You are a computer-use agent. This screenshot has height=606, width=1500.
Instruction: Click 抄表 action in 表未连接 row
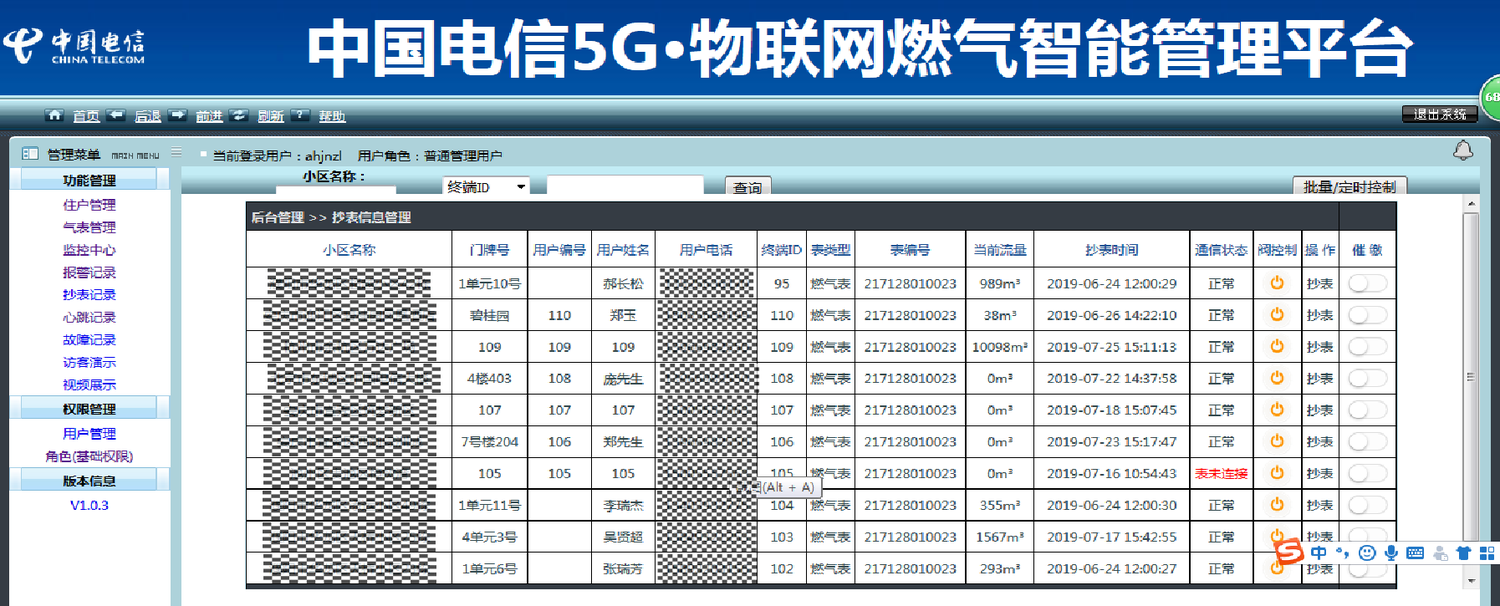click(x=1320, y=473)
